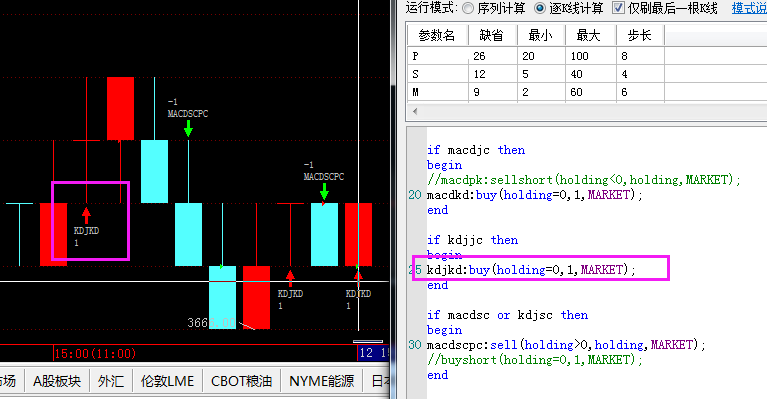The height and width of the screenshot is (399, 767).
Task: Click line number 20 in code gutter
Action: pyautogui.click(x=415, y=195)
